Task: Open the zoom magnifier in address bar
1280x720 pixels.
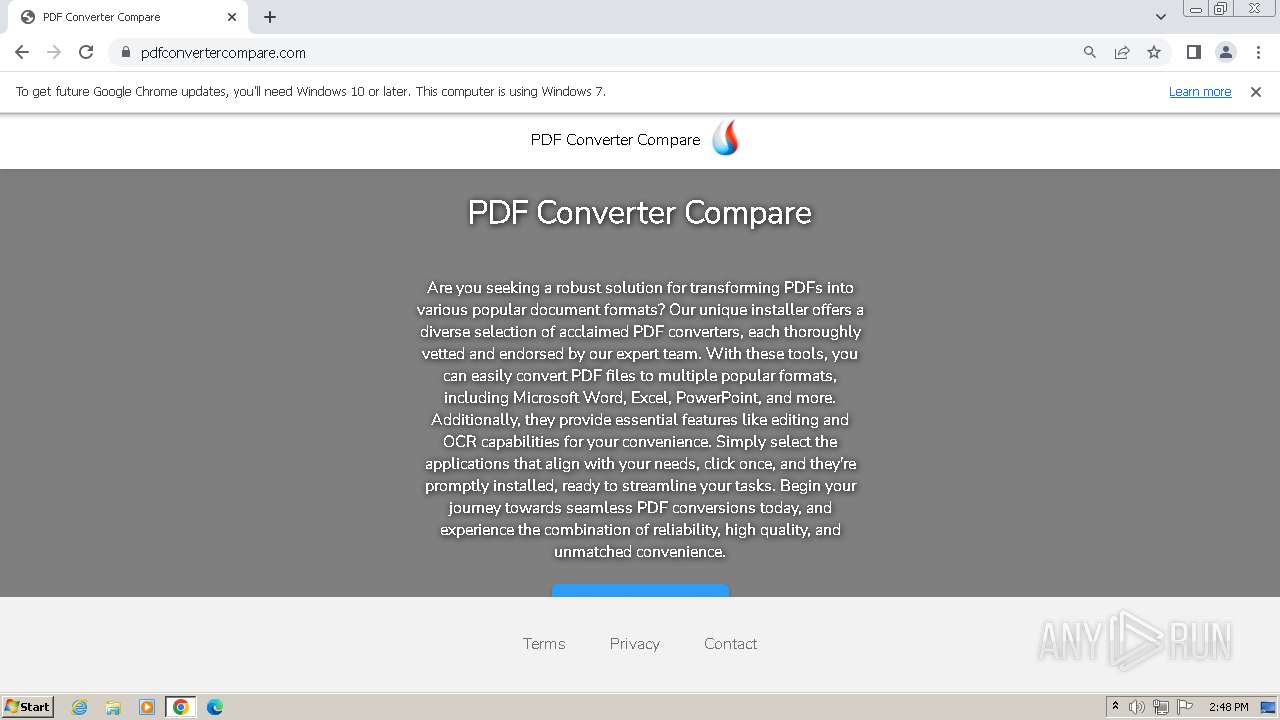Action: pyautogui.click(x=1090, y=52)
